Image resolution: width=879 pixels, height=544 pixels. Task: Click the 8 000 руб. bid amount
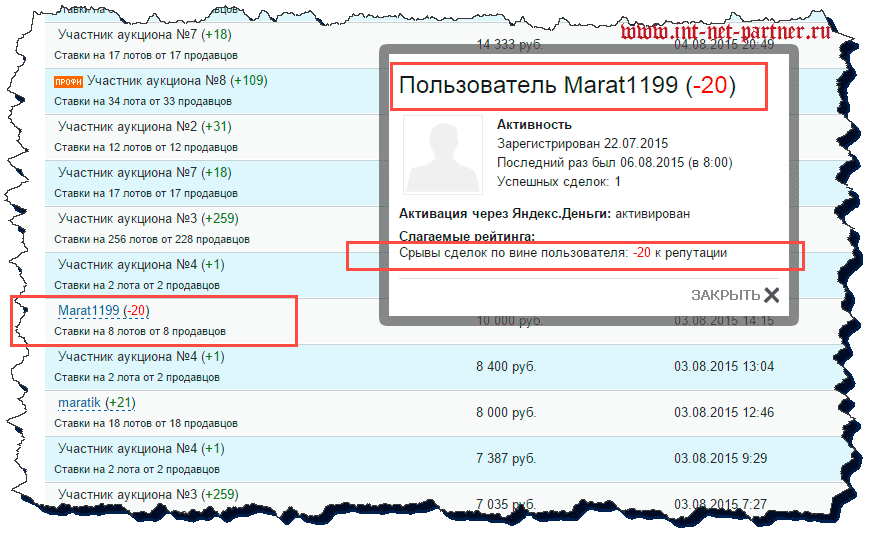pyautogui.click(x=506, y=412)
